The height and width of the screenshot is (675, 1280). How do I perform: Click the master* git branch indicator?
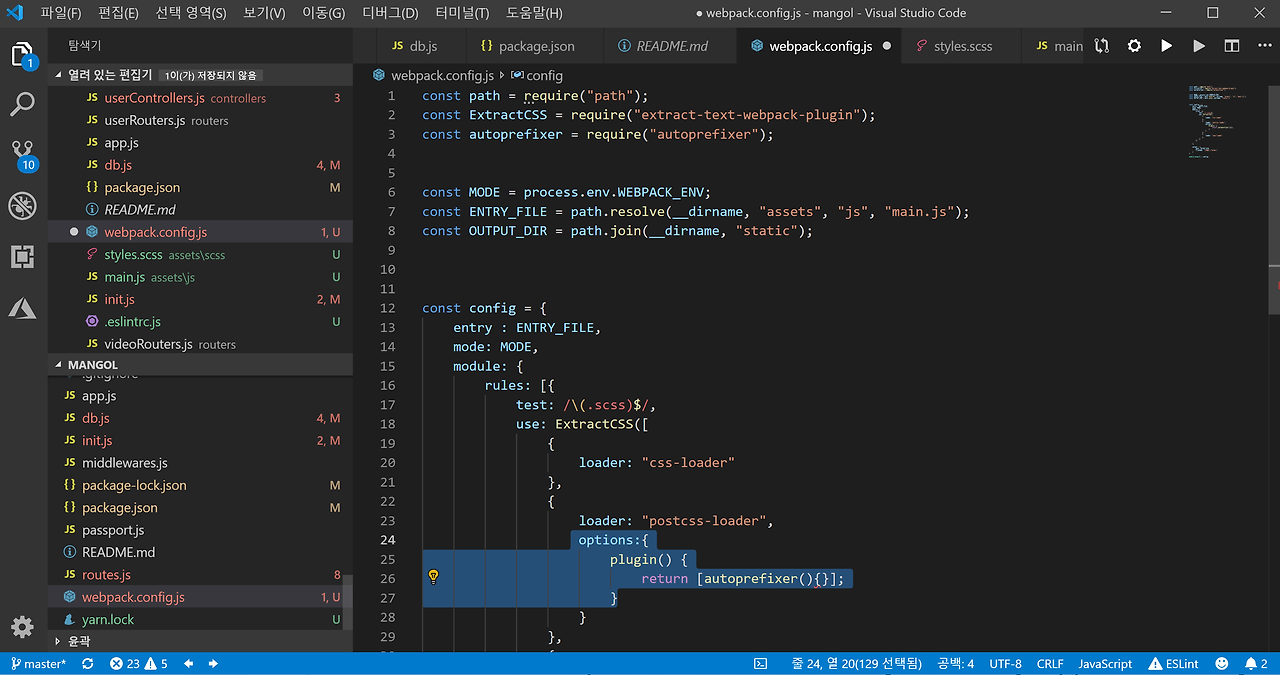click(x=38, y=664)
